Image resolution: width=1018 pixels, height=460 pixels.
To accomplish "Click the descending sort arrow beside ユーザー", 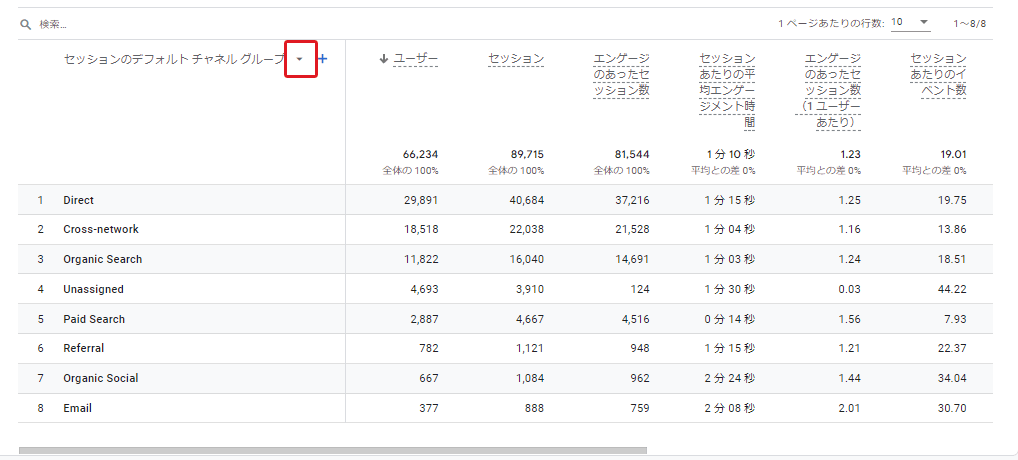I will pyautogui.click(x=384, y=59).
